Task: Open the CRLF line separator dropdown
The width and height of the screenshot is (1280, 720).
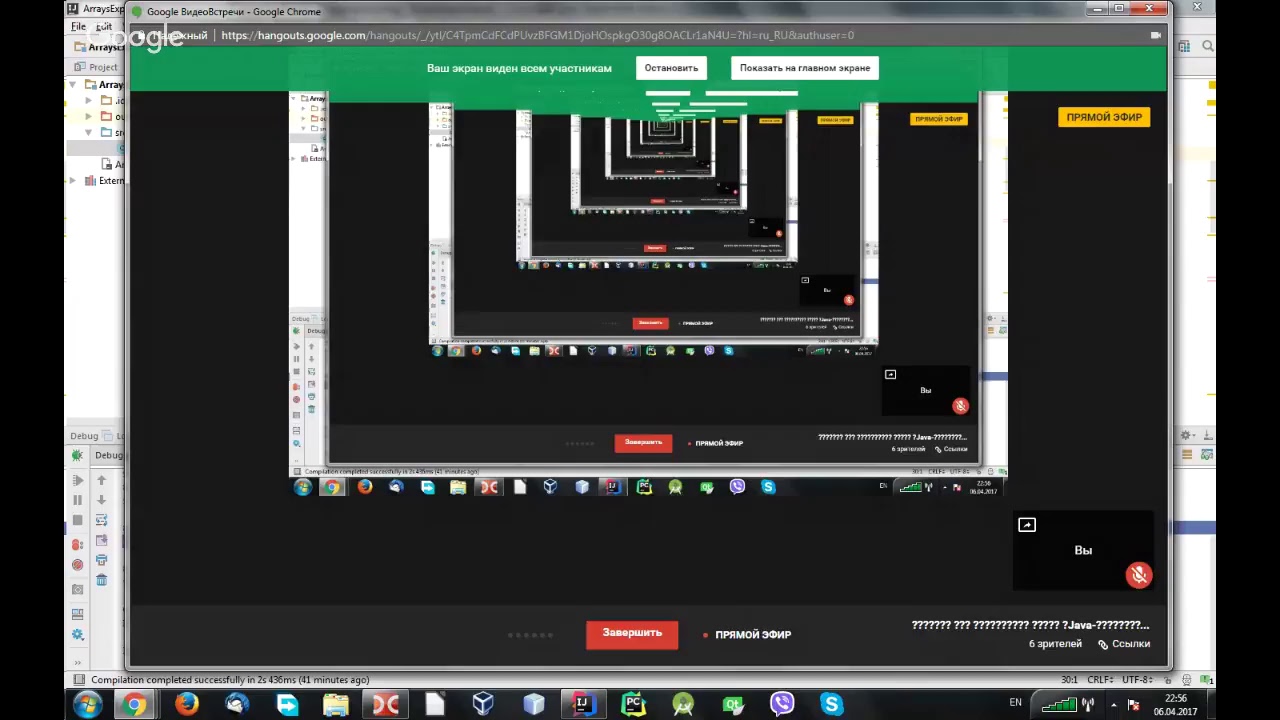Action: pyautogui.click(x=1100, y=680)
